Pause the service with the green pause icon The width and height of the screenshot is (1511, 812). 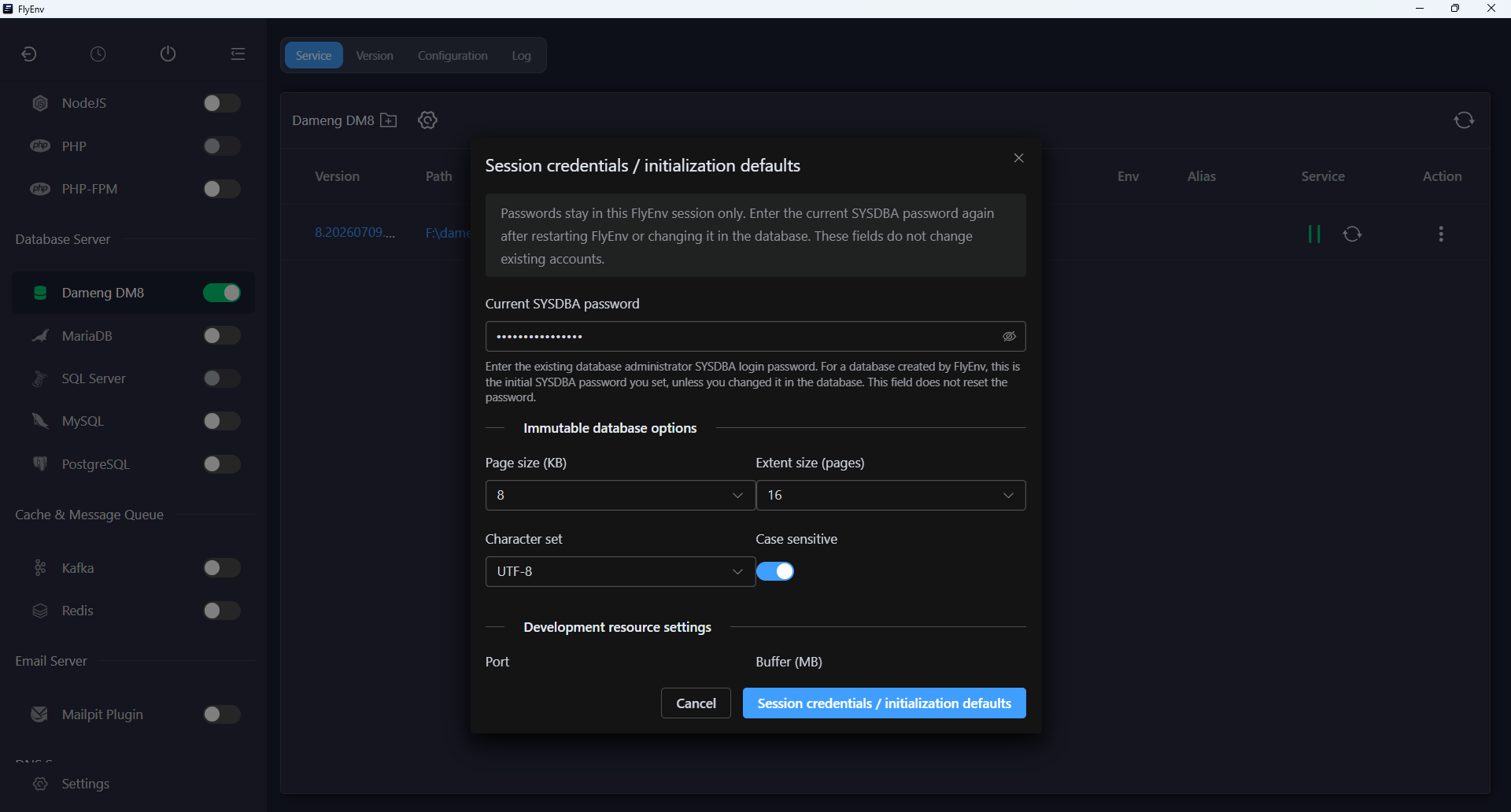pos(1314,234)
